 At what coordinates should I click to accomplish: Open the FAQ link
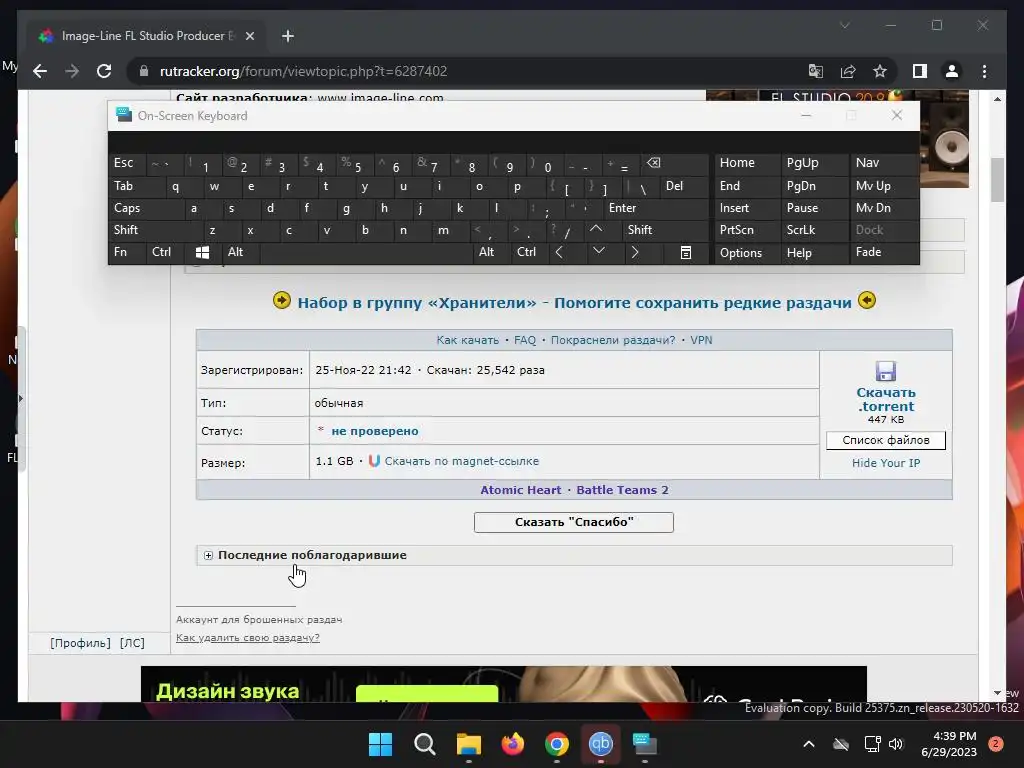[524, 340]
